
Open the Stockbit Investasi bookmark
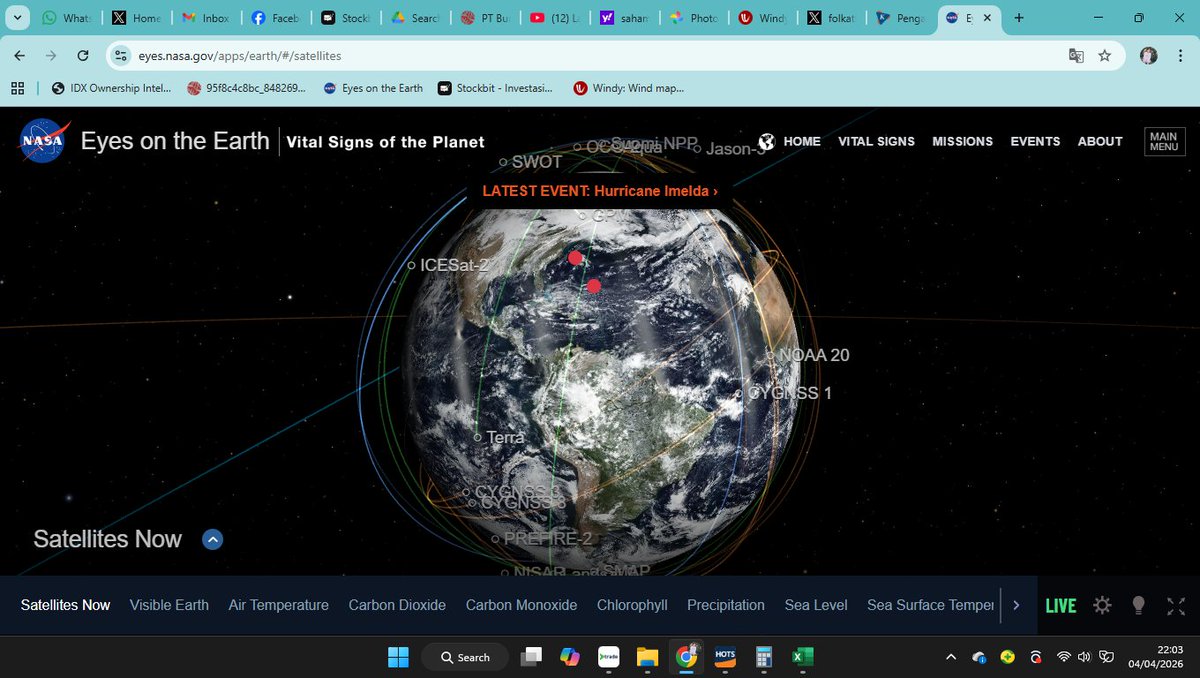tap(495, 88)
